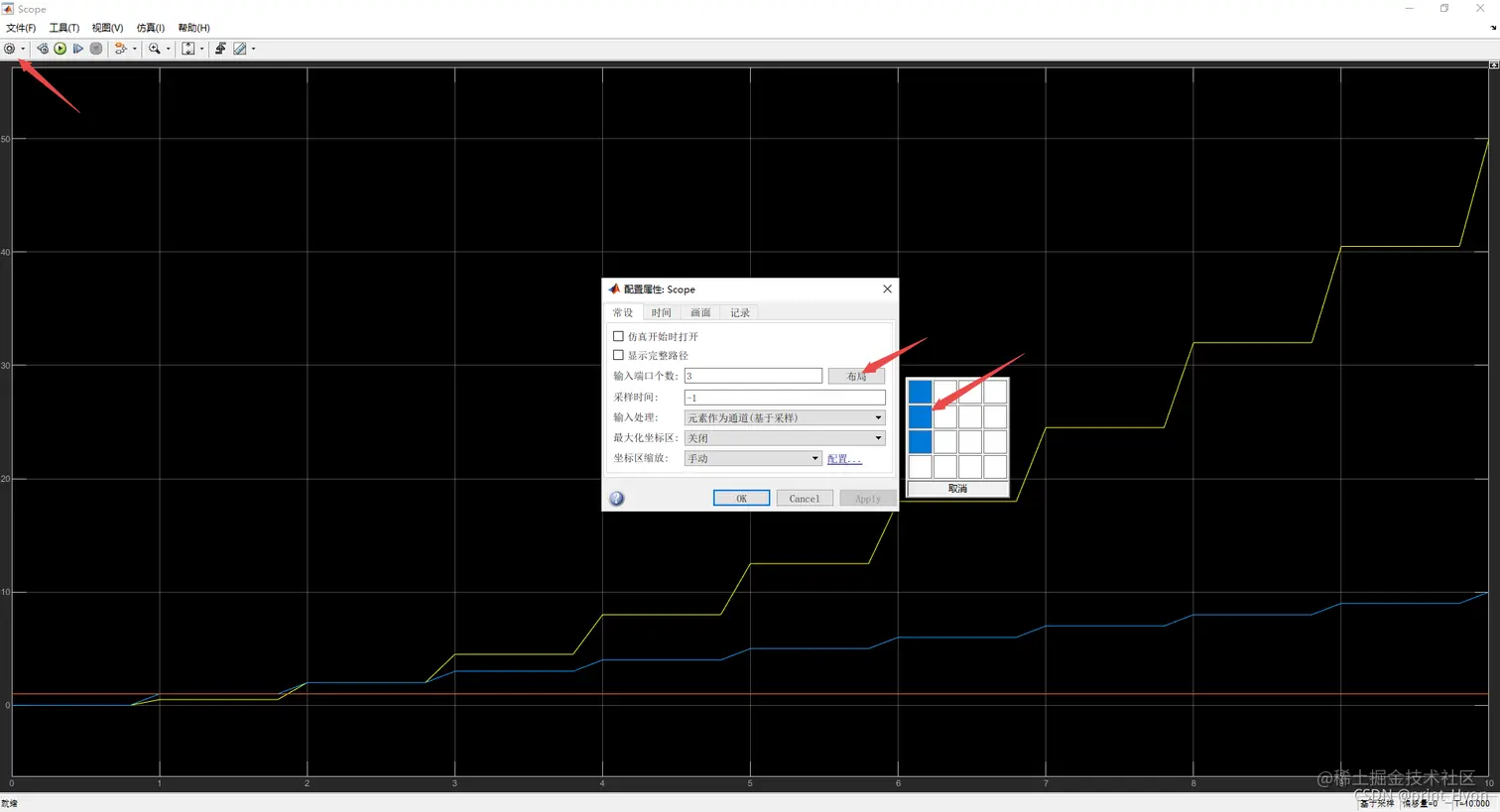Click the highlight Simulink block icon
The width and height of the screenshot is (1500, 812).
click(121, 49)
